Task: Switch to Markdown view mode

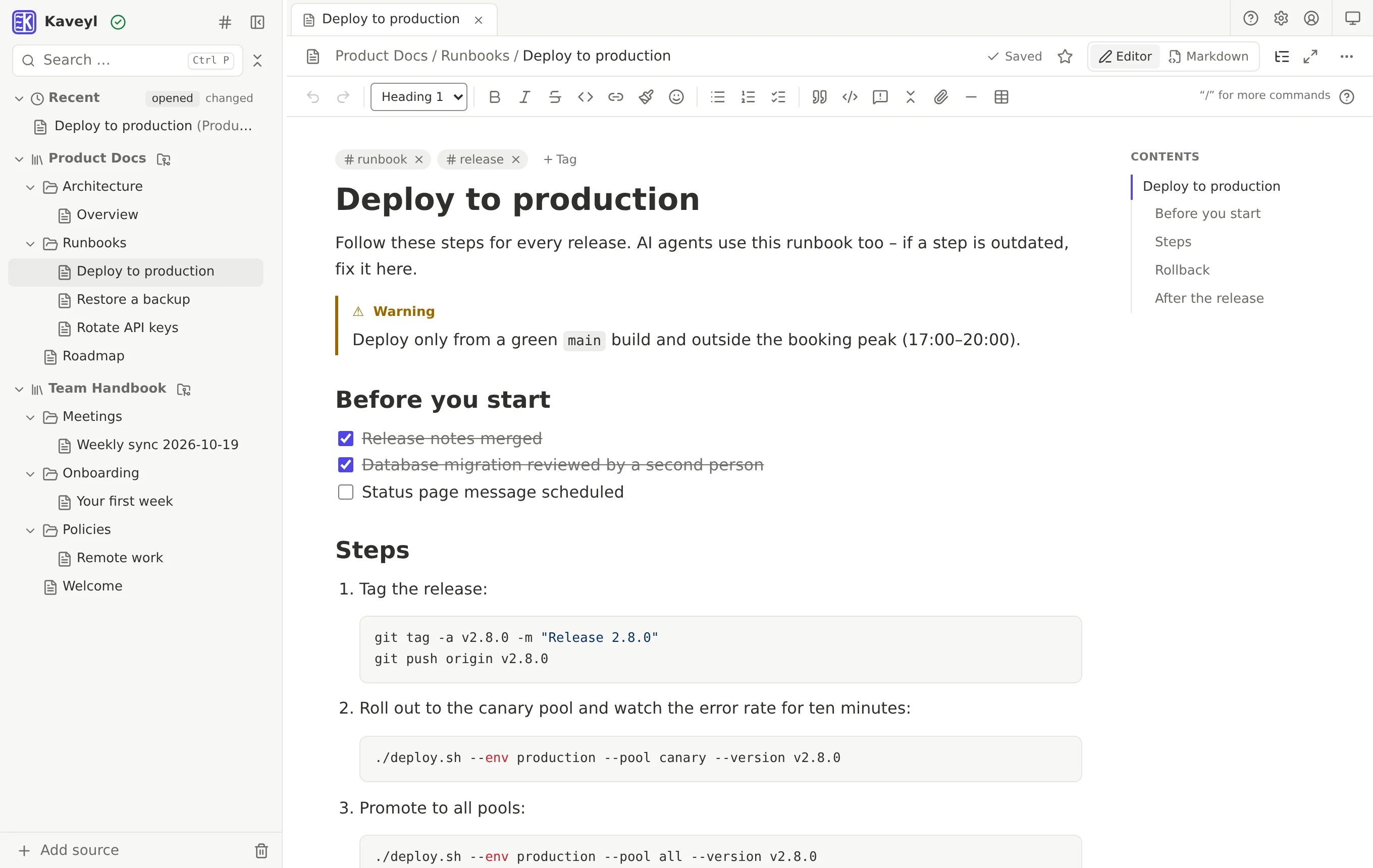Action: (x=1209, y=57)
